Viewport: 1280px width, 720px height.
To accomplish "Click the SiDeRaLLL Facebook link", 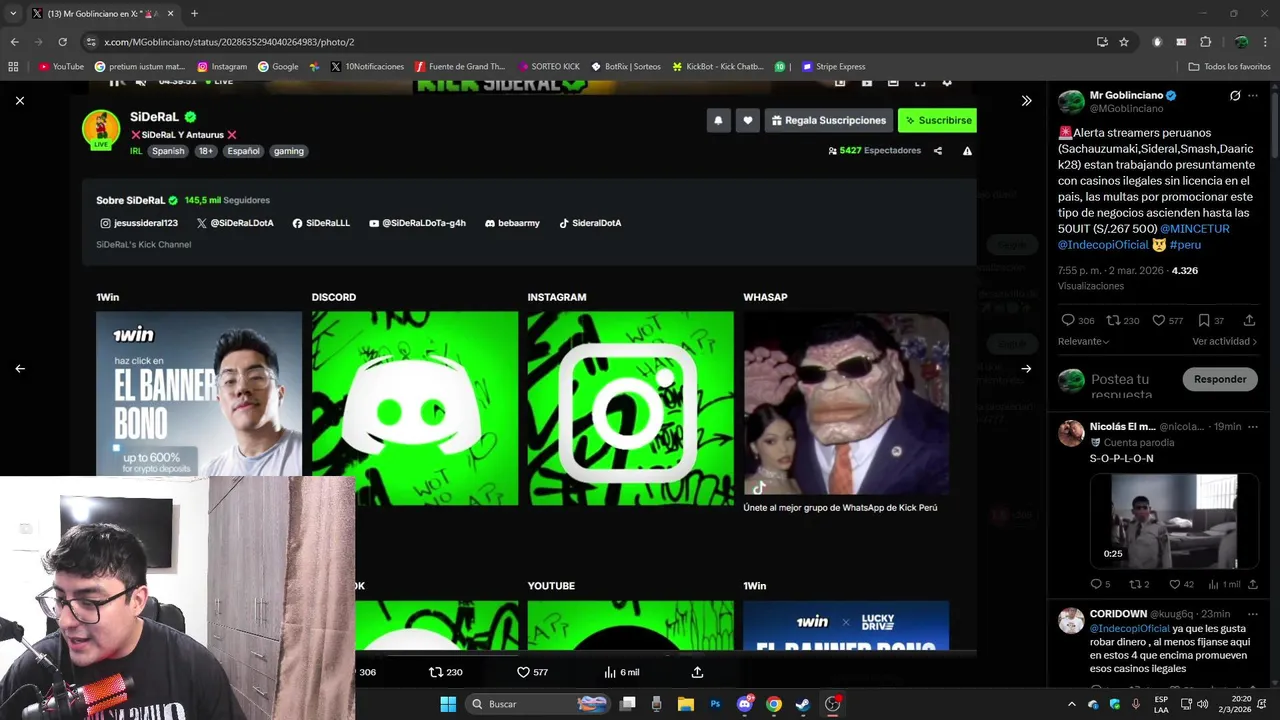I will (x=321, y=223).
